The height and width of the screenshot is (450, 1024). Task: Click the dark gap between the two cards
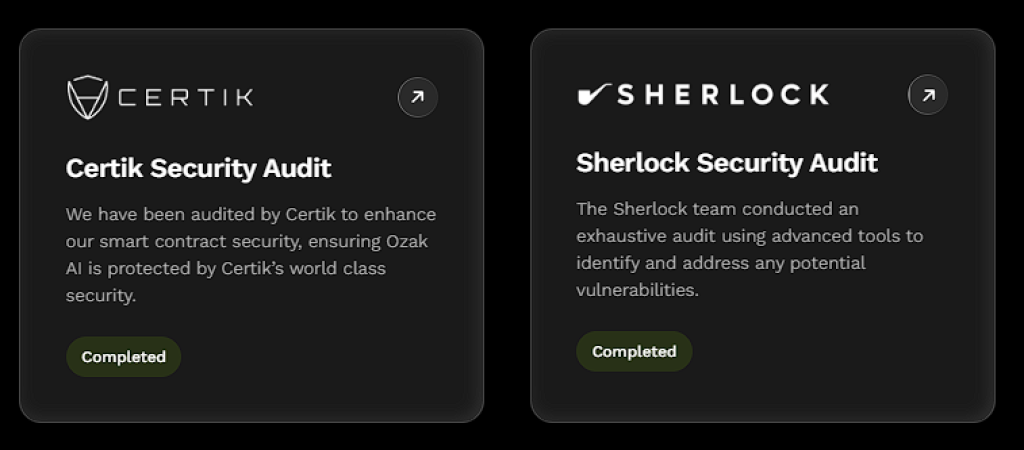507,225
